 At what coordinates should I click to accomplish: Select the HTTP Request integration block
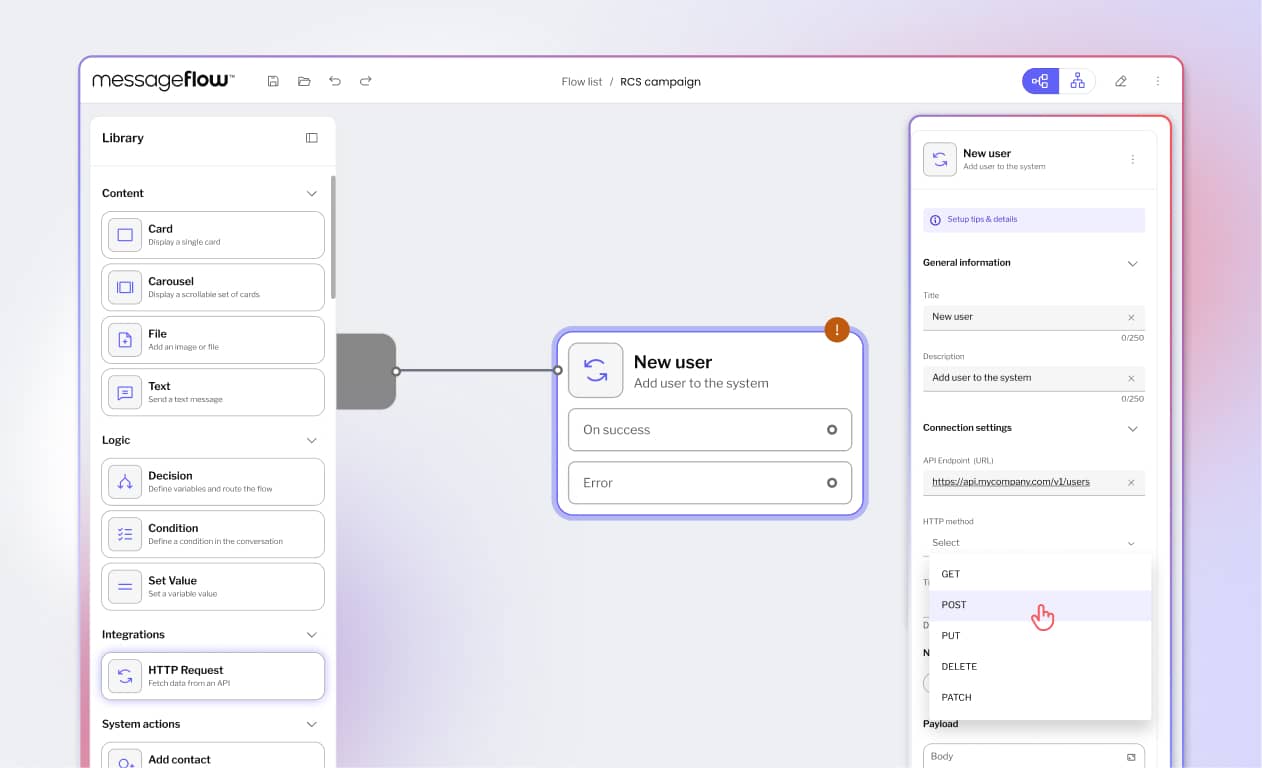(213, 676)
